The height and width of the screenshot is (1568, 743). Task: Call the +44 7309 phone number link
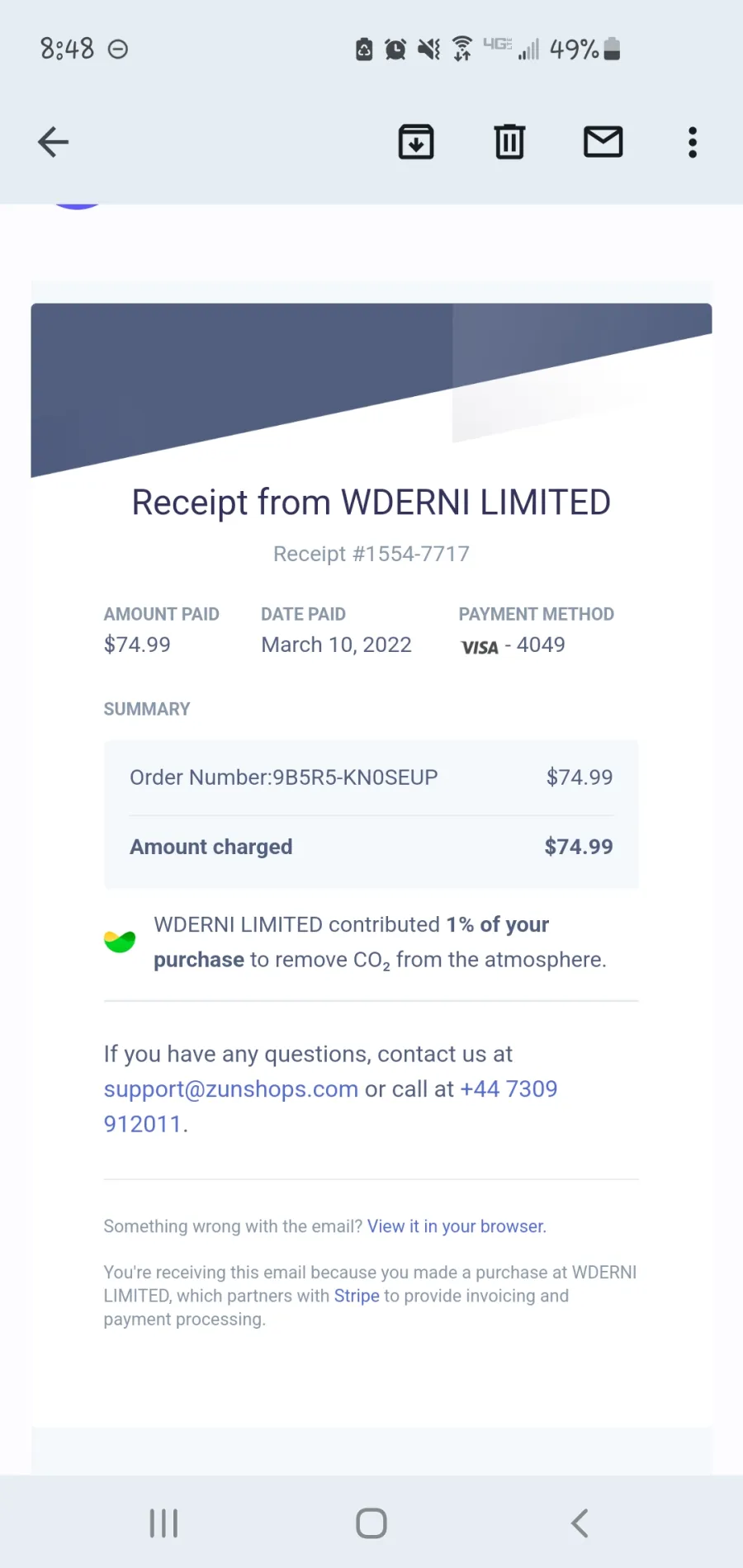[330, 1107]
